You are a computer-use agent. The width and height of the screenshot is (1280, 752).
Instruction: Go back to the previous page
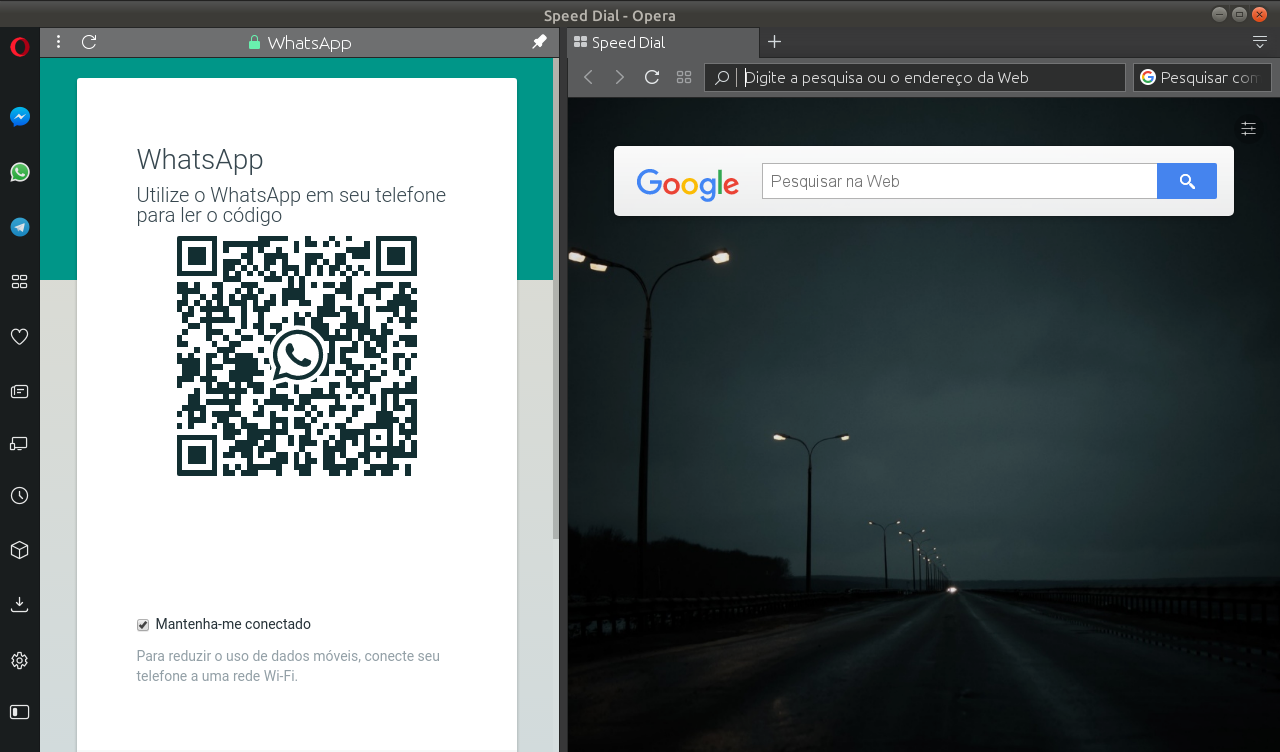(588, 77)
